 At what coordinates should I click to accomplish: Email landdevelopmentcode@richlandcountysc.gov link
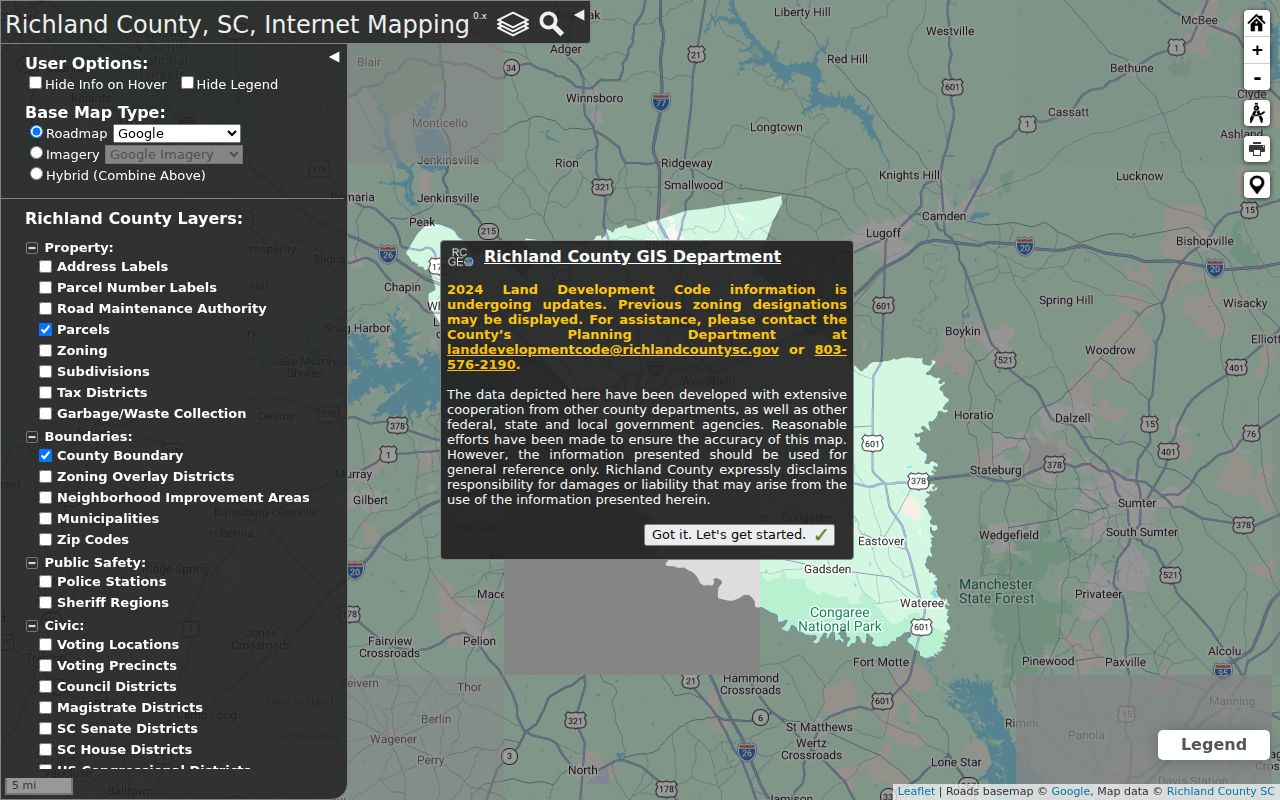pyautogui.click(x=613, y=350)
